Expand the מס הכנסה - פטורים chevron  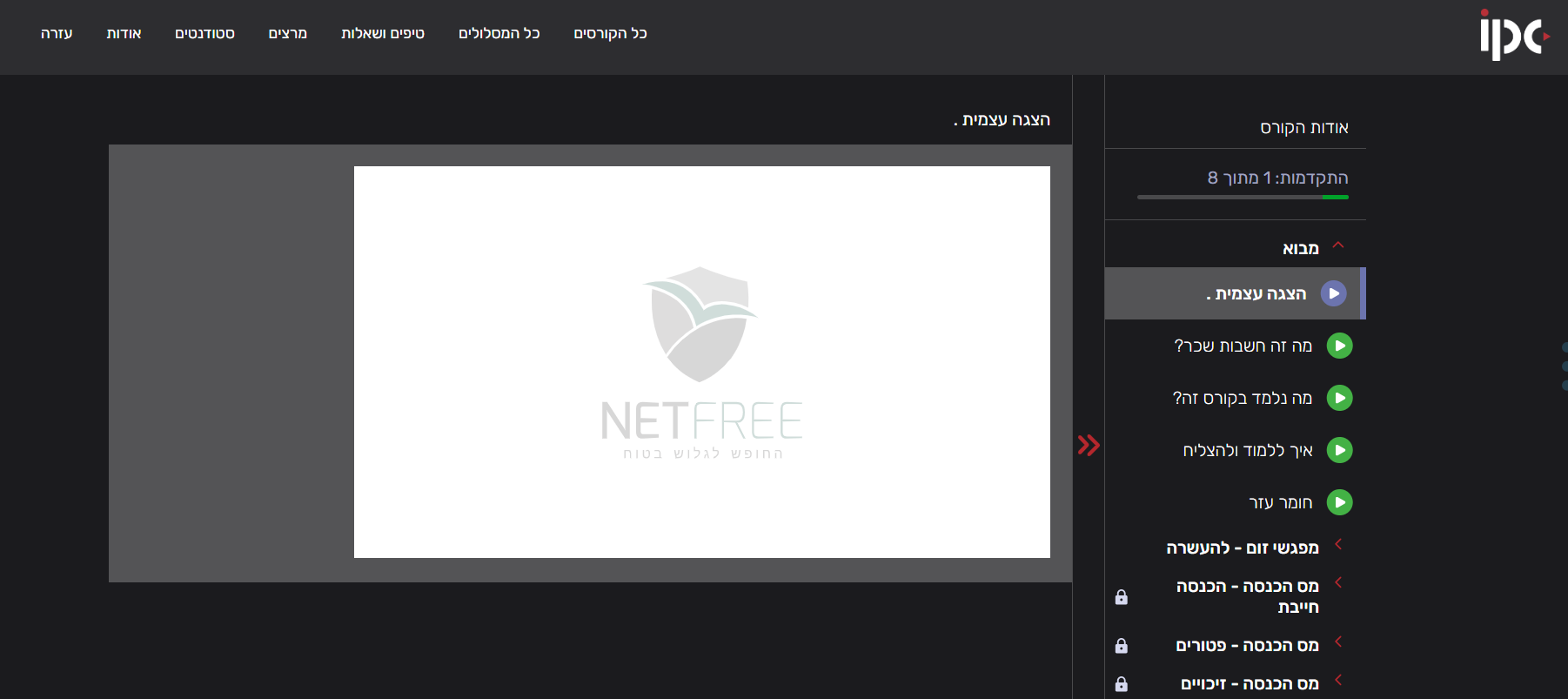coord(1338,642)
